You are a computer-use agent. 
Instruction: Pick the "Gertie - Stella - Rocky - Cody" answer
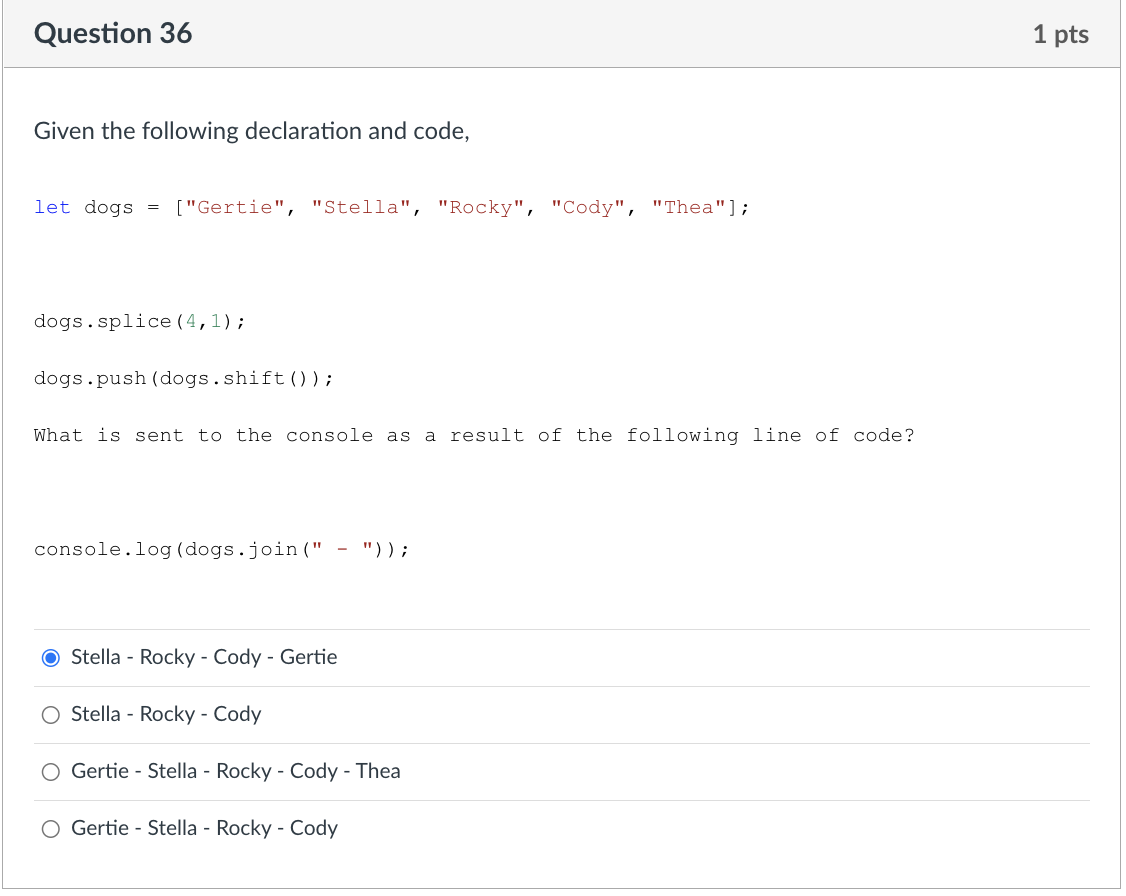click(x=50, y=828)
